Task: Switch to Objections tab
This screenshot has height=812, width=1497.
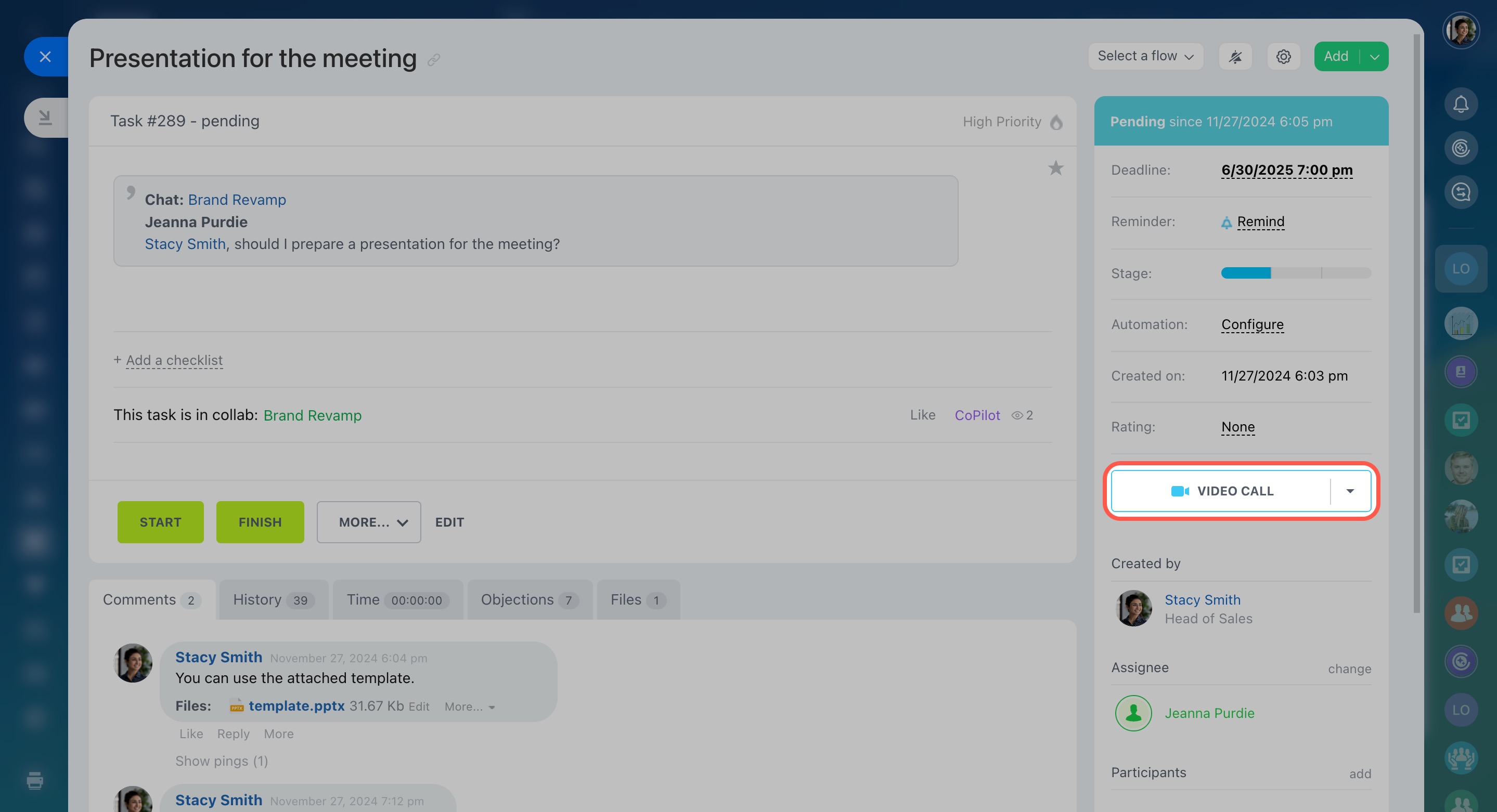Action: (x=530, y=600)
